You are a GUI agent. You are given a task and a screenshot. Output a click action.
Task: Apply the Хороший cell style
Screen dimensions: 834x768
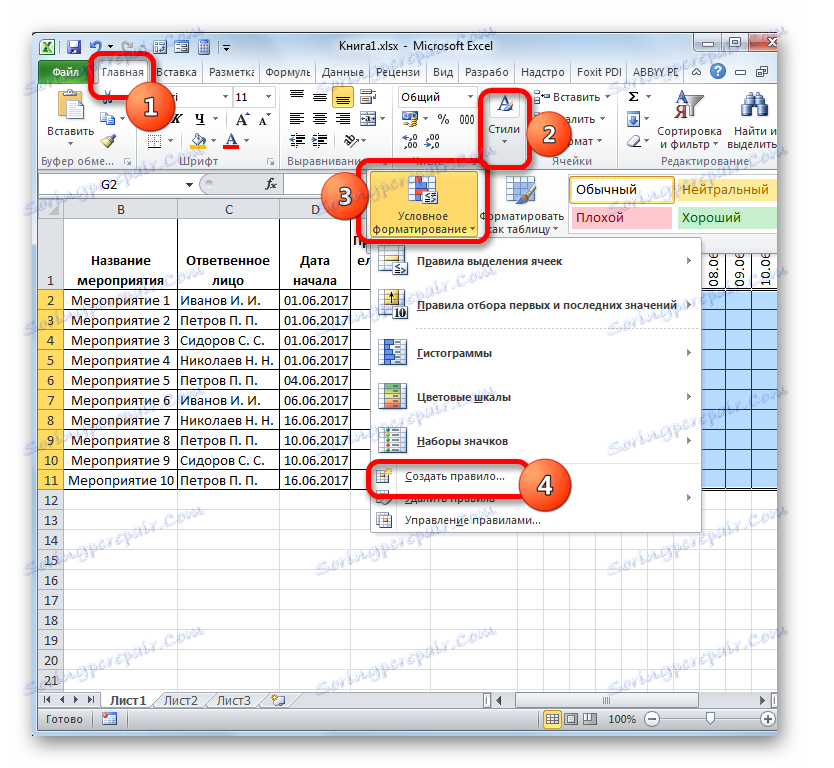coord(727,218)
